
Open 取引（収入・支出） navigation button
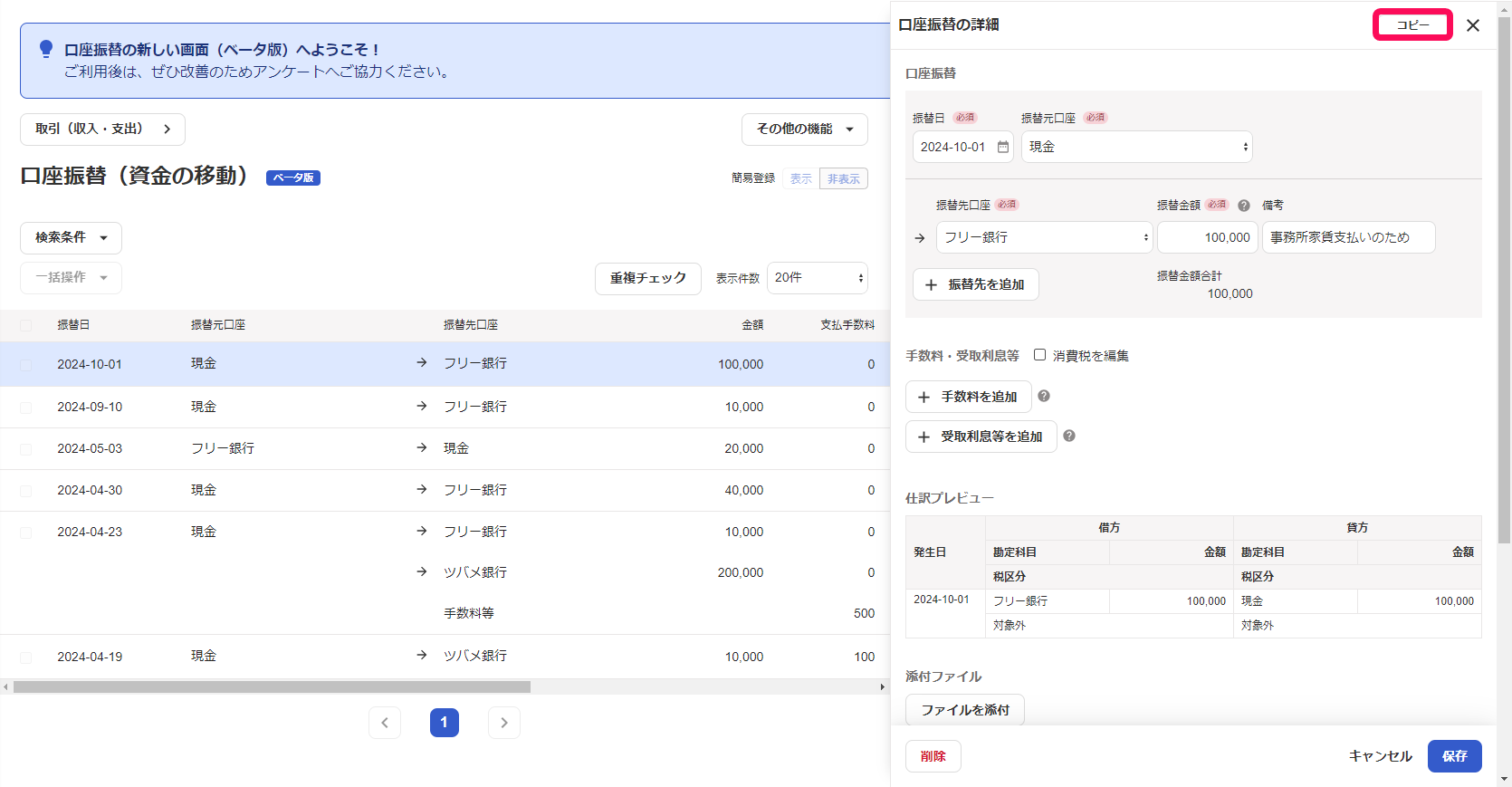pos(102,130)
